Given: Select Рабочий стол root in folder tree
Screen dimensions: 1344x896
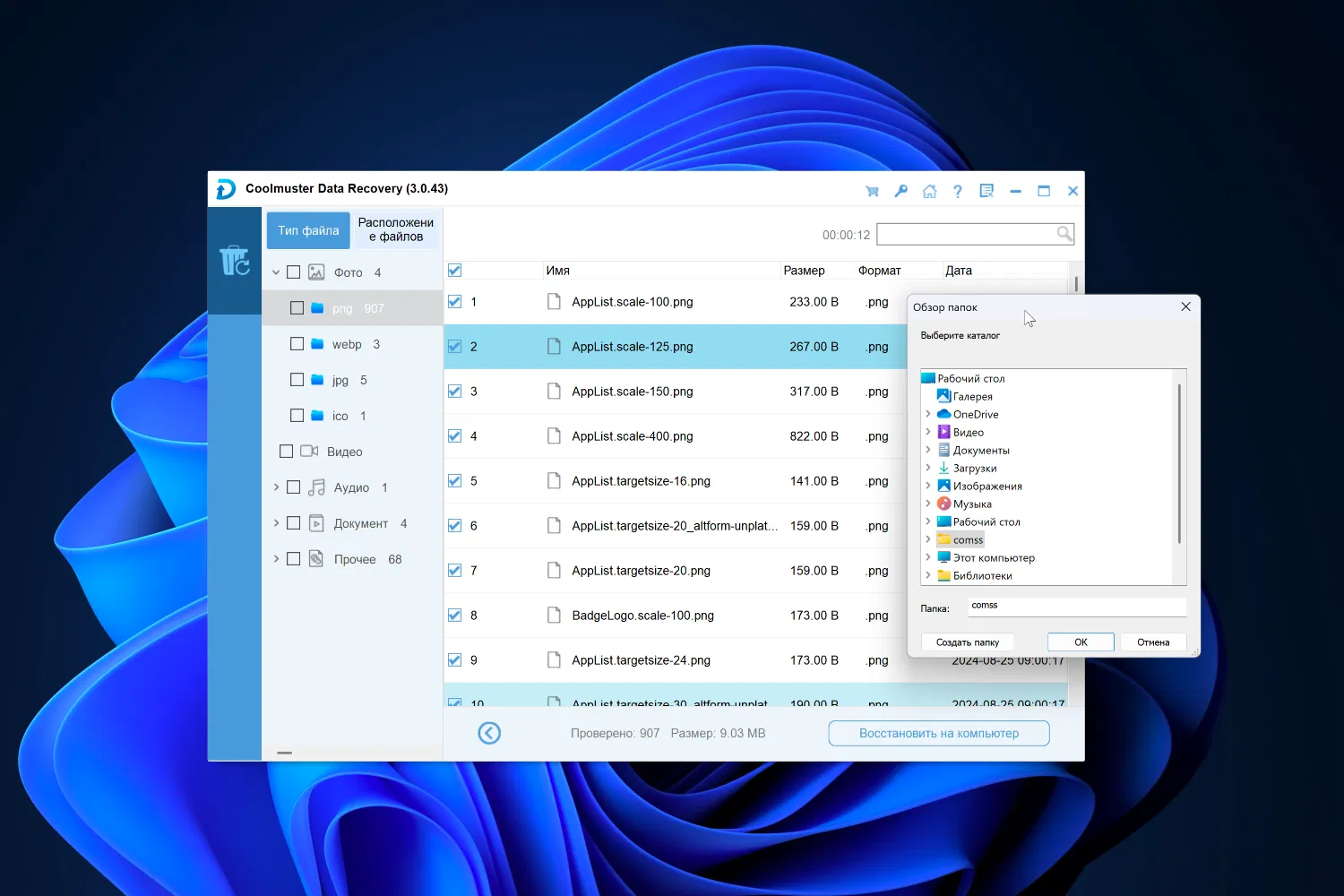Looking at the screenshot, I should (x=970, y=378).
